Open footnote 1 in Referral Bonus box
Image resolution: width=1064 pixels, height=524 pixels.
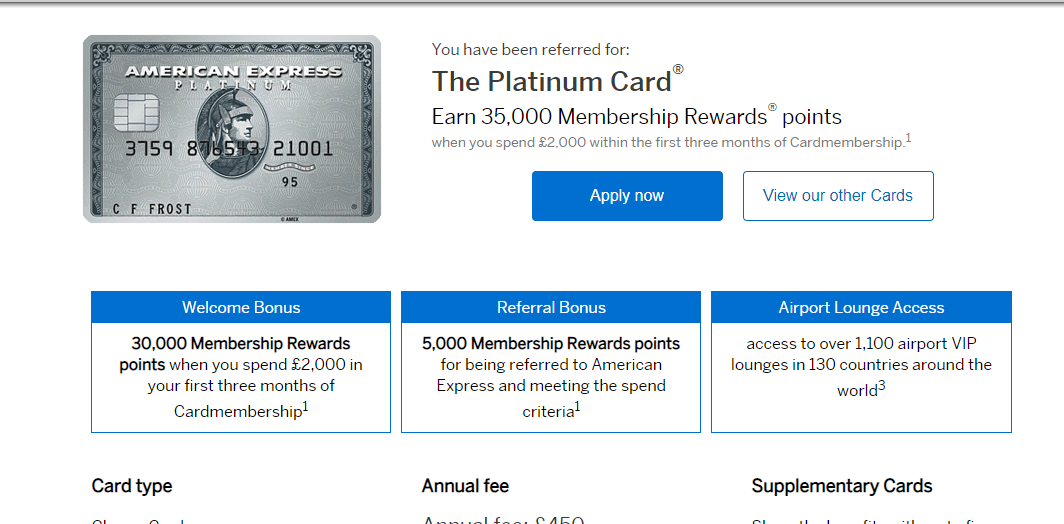577,406
